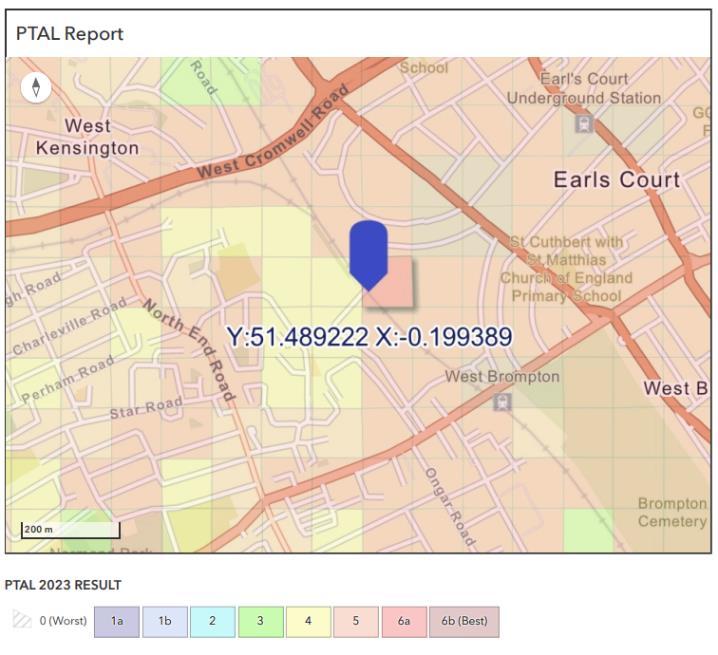This screenshot has width=718, height=655.
Task: Click the West Cromwell Road label
Action: click(273, 132)
